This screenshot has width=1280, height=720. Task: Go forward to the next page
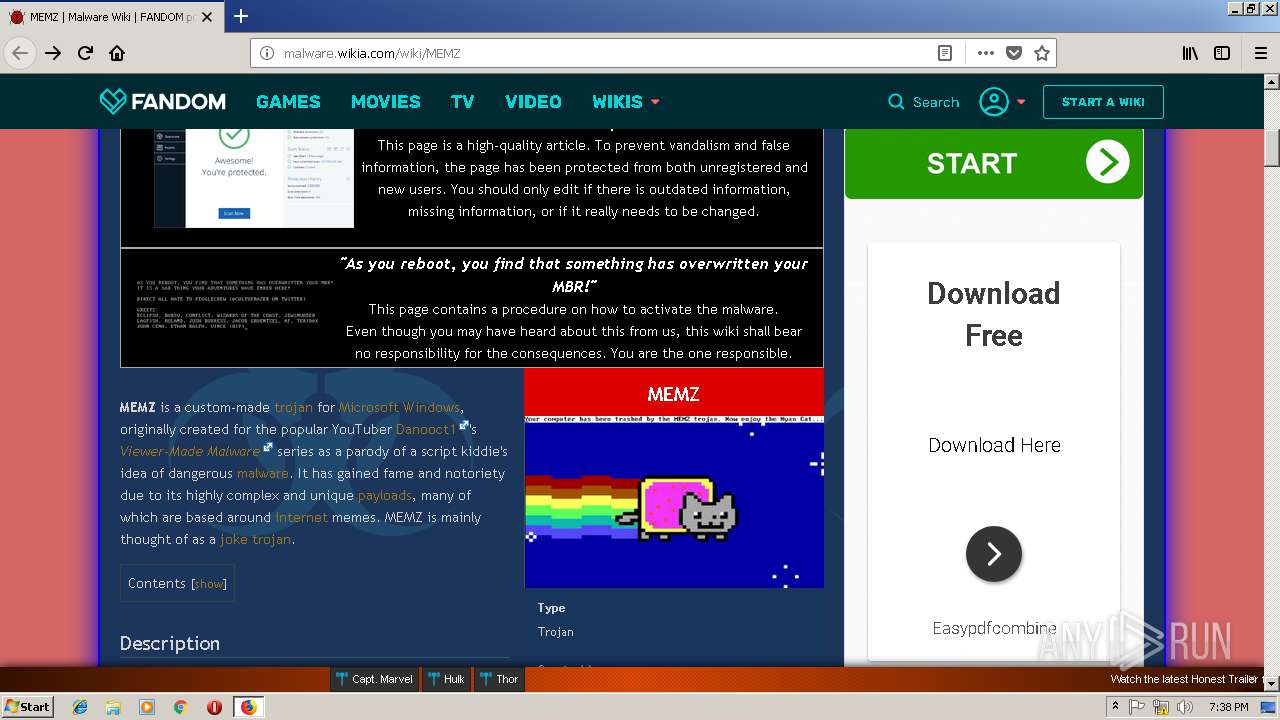[x=53, y=53]
